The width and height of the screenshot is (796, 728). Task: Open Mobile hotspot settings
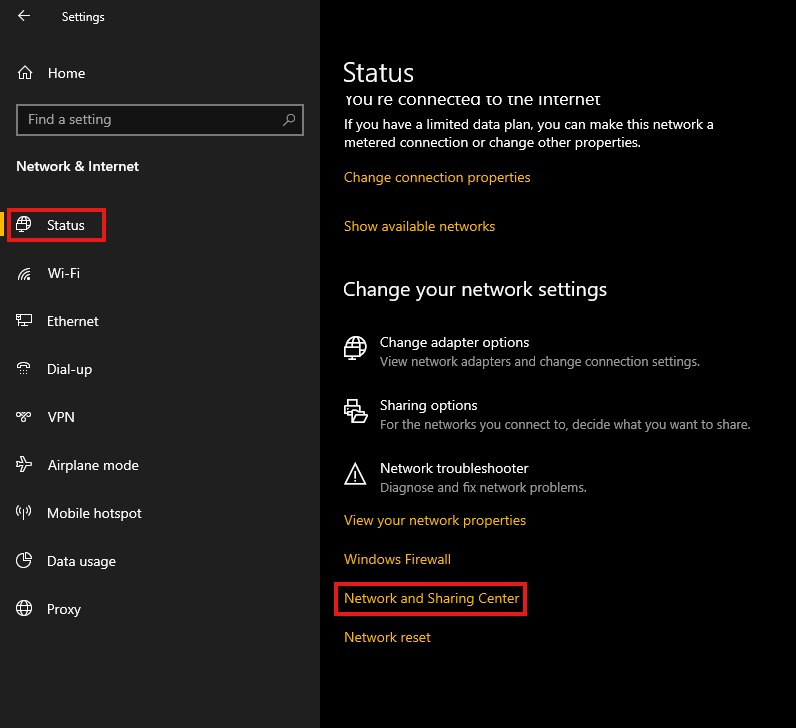[94, 513]
